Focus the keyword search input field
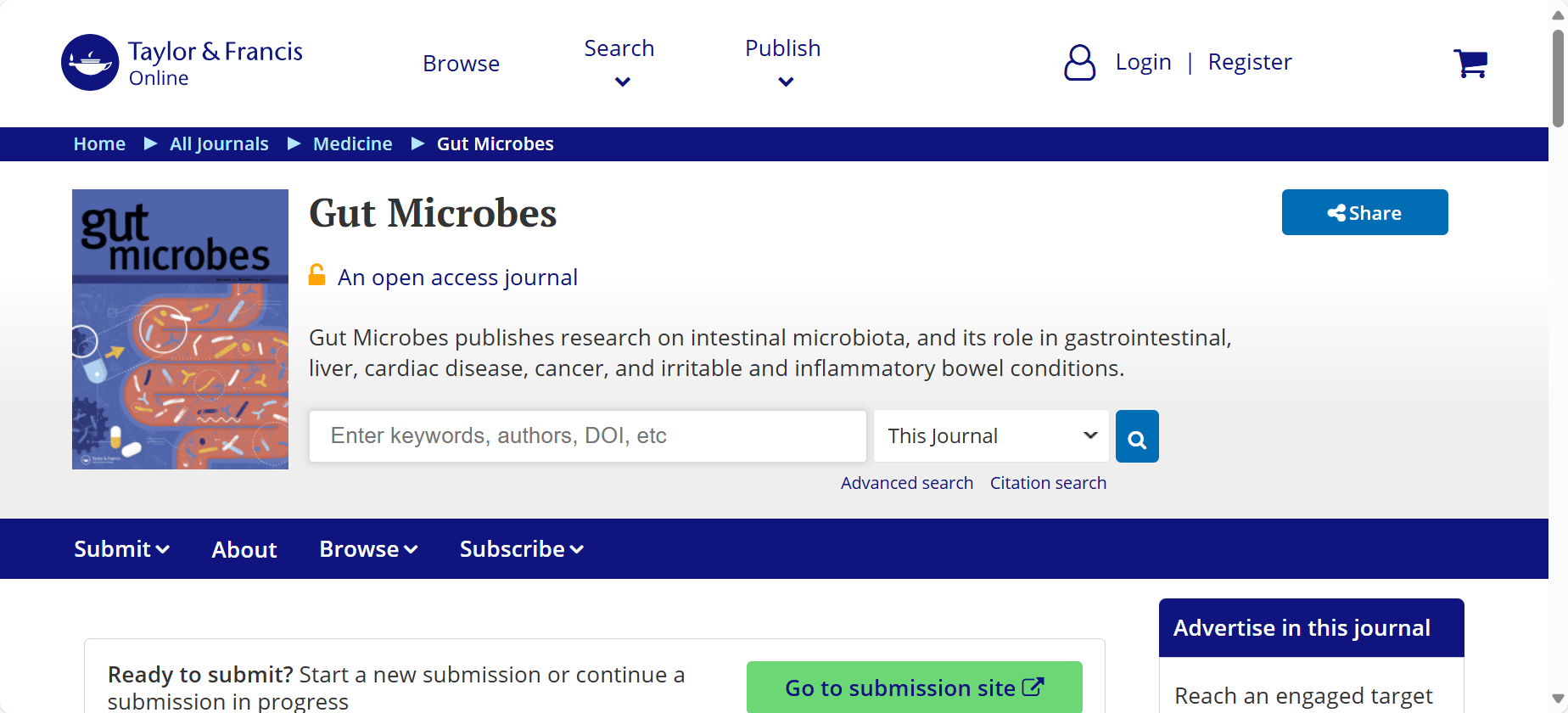The image size is (1568, 713). (588, 436)
